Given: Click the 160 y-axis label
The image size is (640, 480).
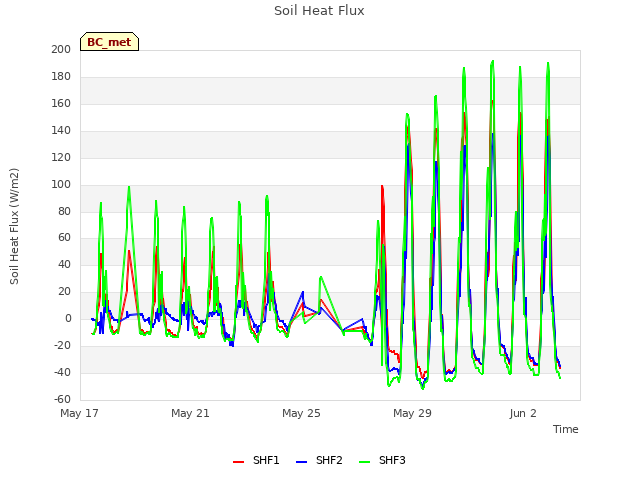Looking at the screenshot, I should [61, 103].
